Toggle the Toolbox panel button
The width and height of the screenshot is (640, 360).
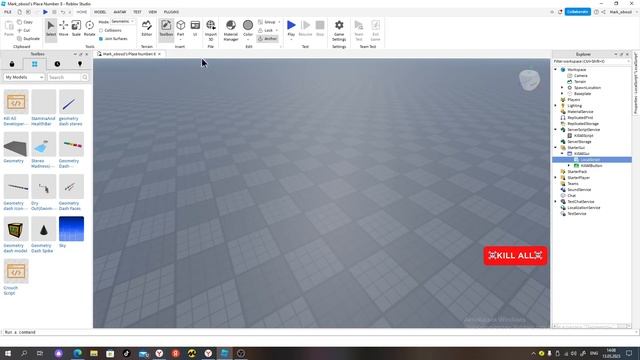pyautogui.click(x=166, y=29)
